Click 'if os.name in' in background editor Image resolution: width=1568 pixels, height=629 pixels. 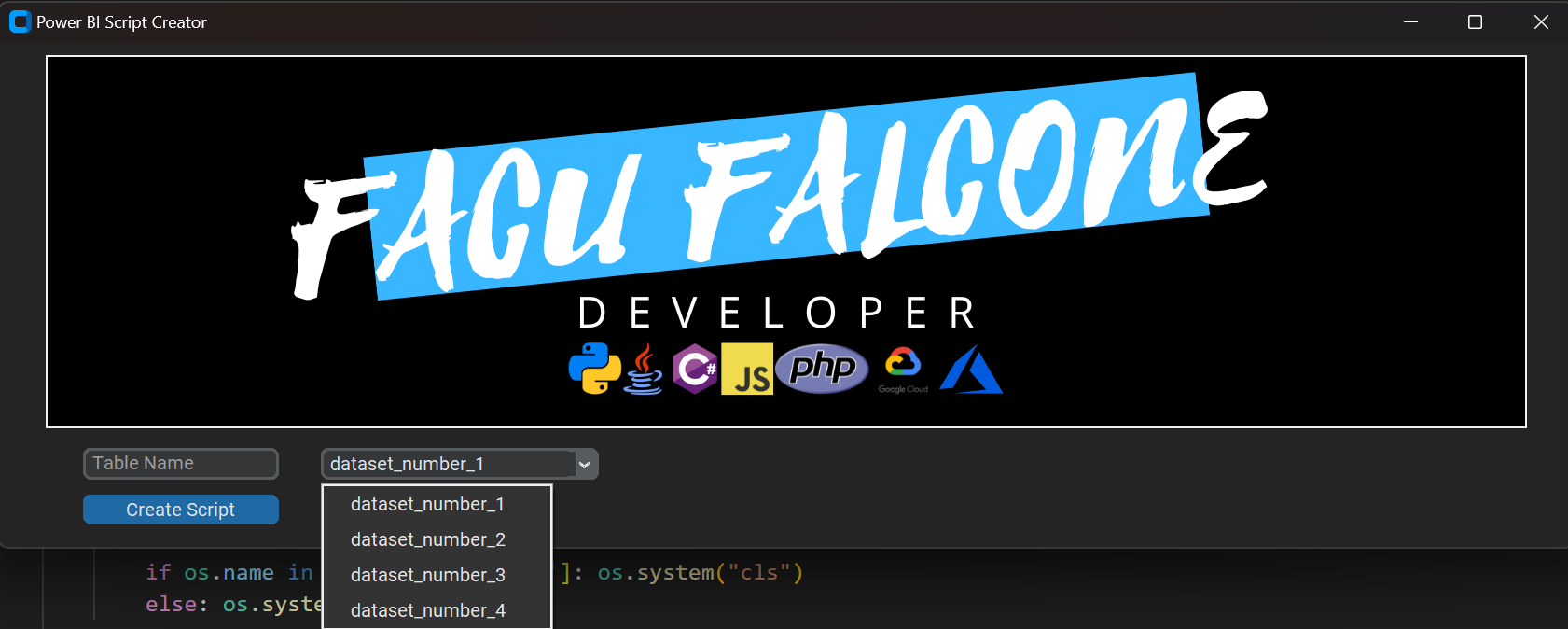(x=229, y=572)
